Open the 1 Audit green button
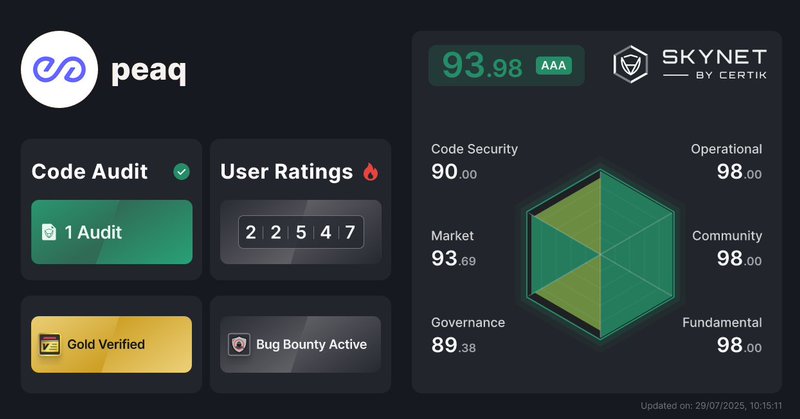This screenshot has width=800, height=419. 112,232
